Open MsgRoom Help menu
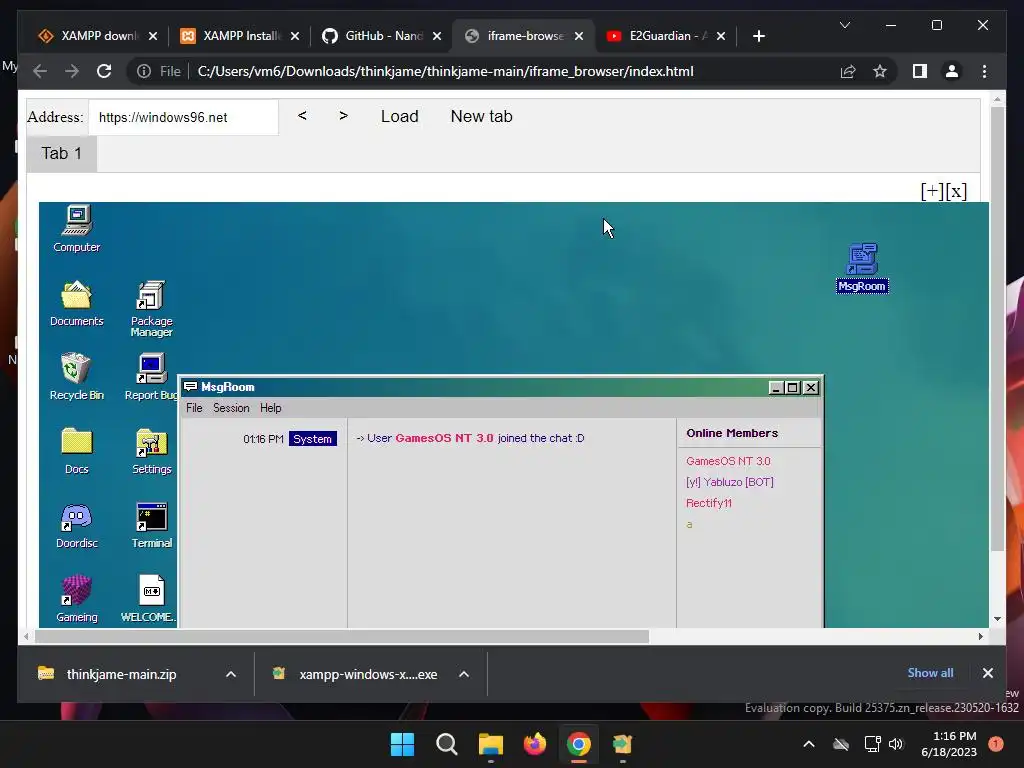The image size is (1024, 768). point(270,408)
